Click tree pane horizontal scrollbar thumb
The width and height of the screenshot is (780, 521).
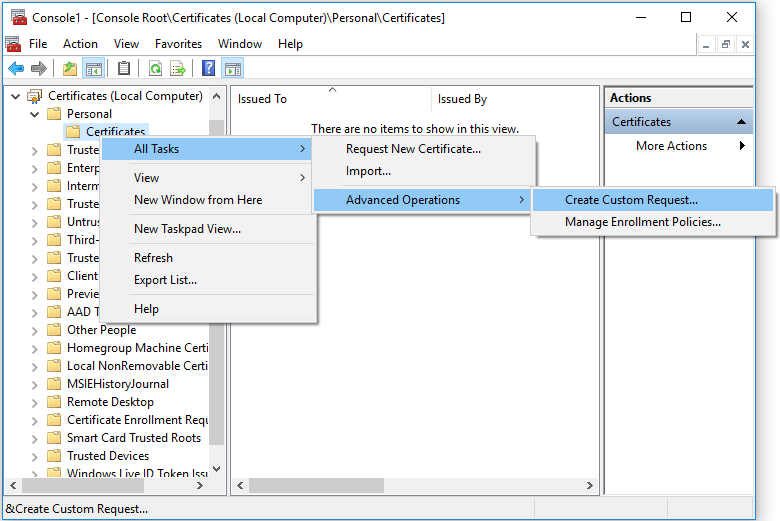(83, 486)
